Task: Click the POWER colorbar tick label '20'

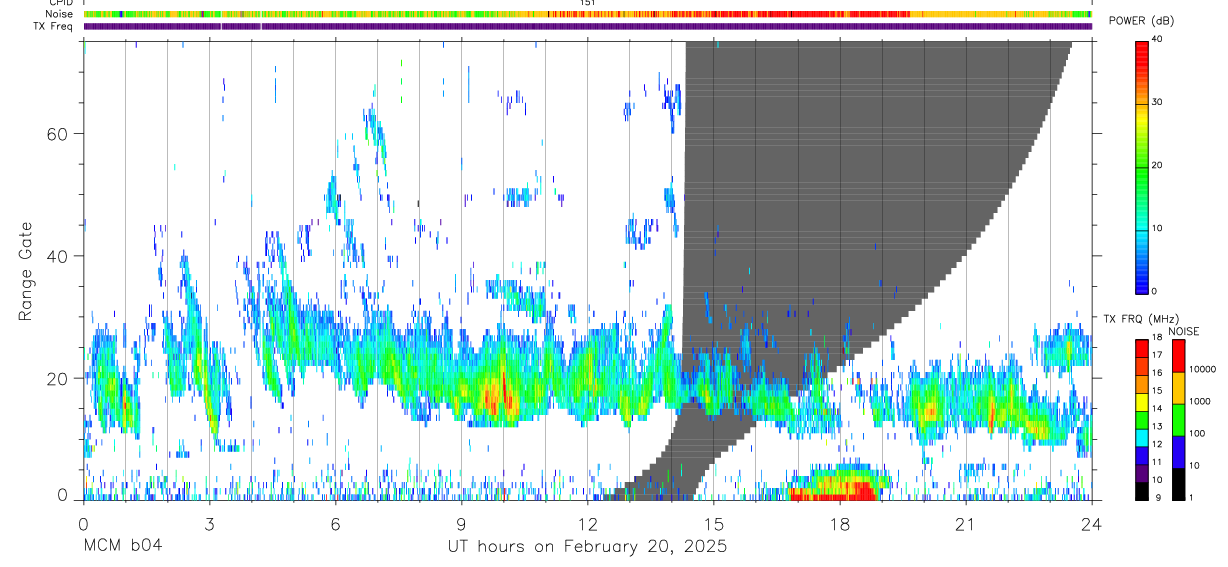Action: (1158, 165)
